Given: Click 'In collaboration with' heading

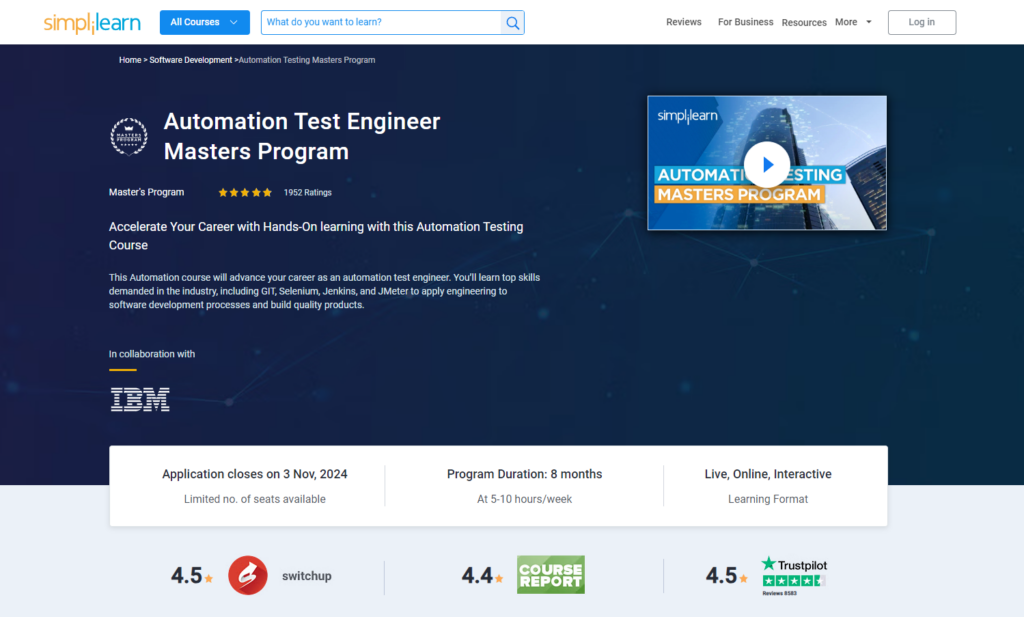Looking at the screenshot, I should click(x=152, y=354).
